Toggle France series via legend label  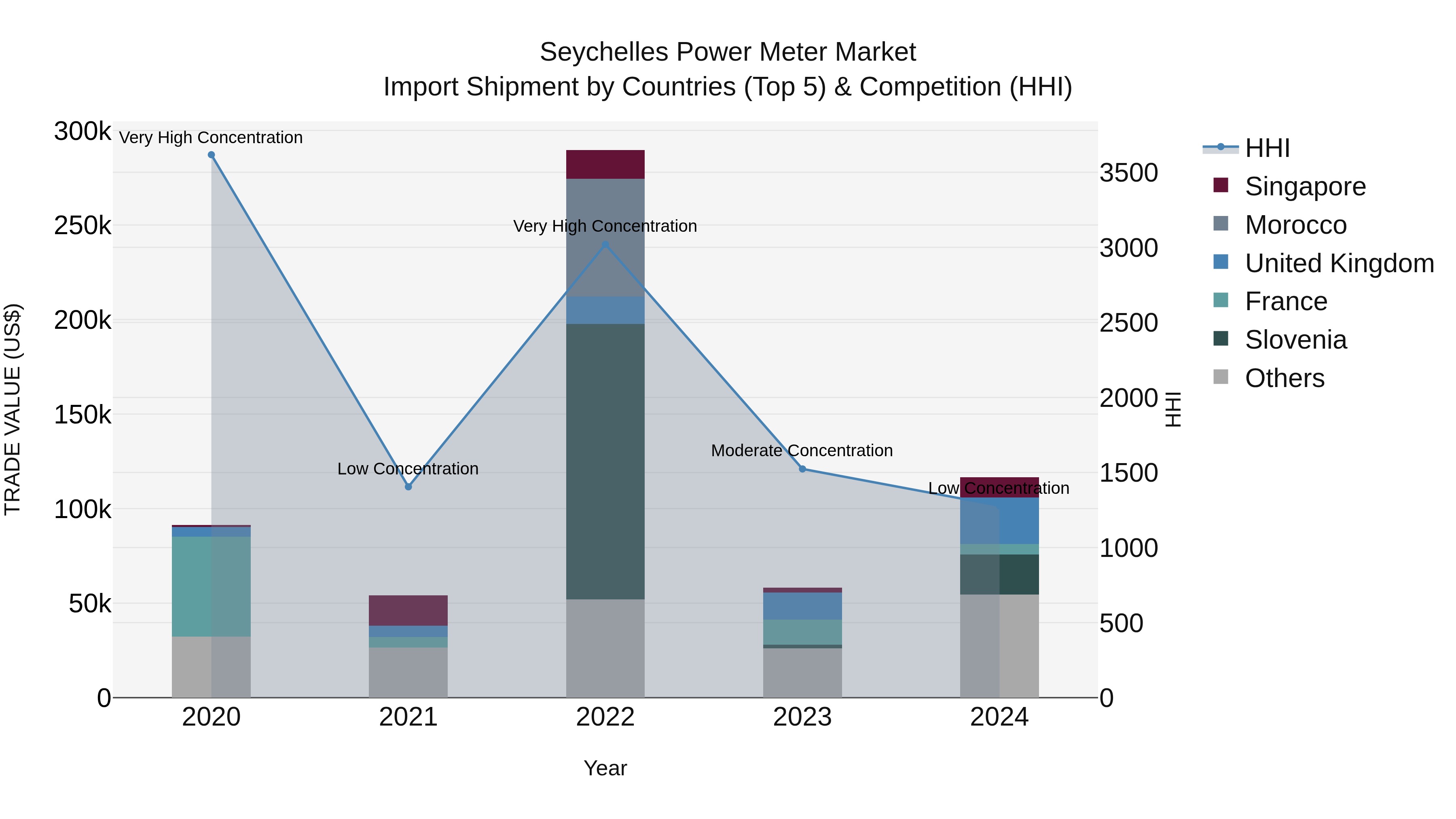1287,301
